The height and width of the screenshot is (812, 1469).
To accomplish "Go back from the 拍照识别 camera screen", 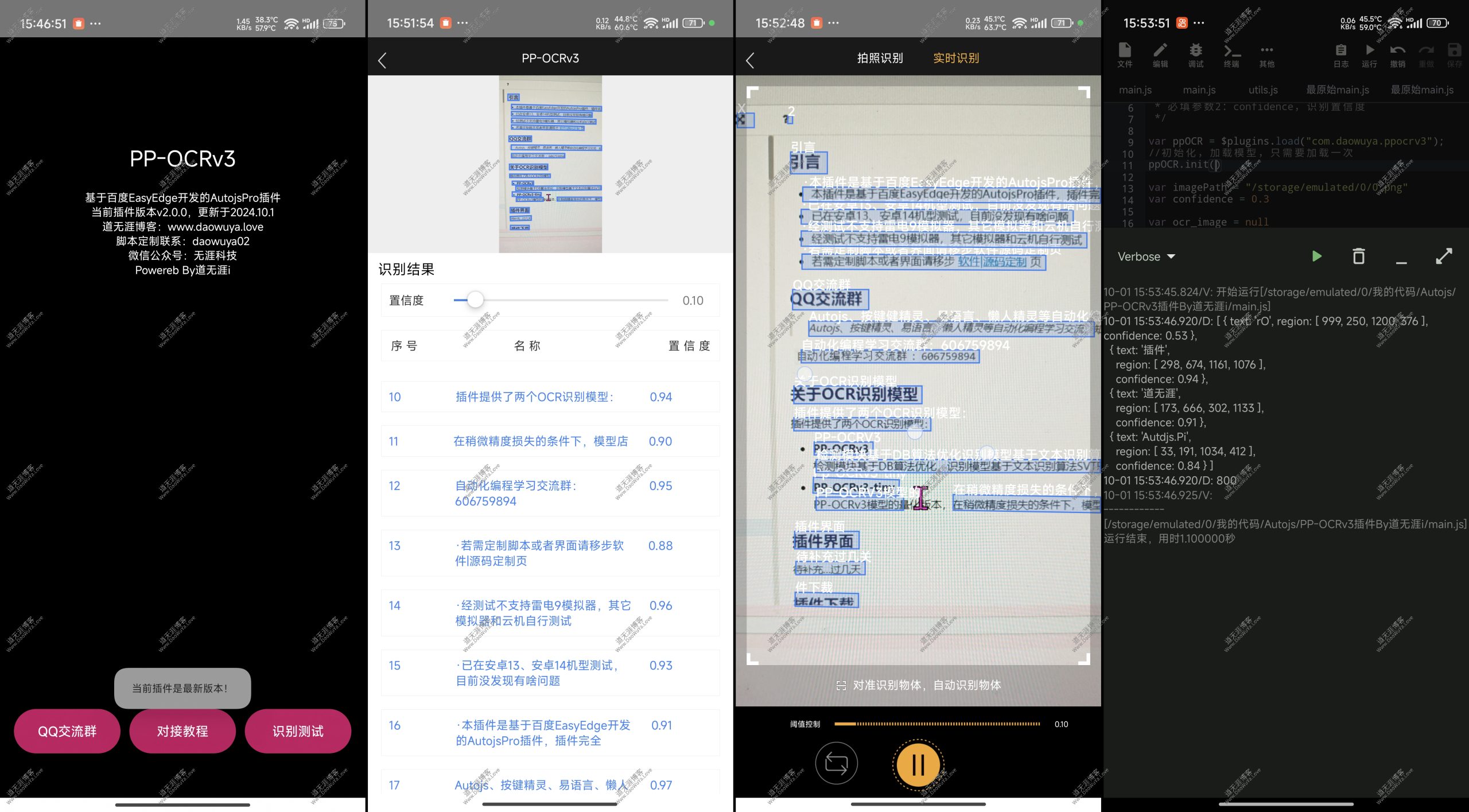I will click(749, 60).
